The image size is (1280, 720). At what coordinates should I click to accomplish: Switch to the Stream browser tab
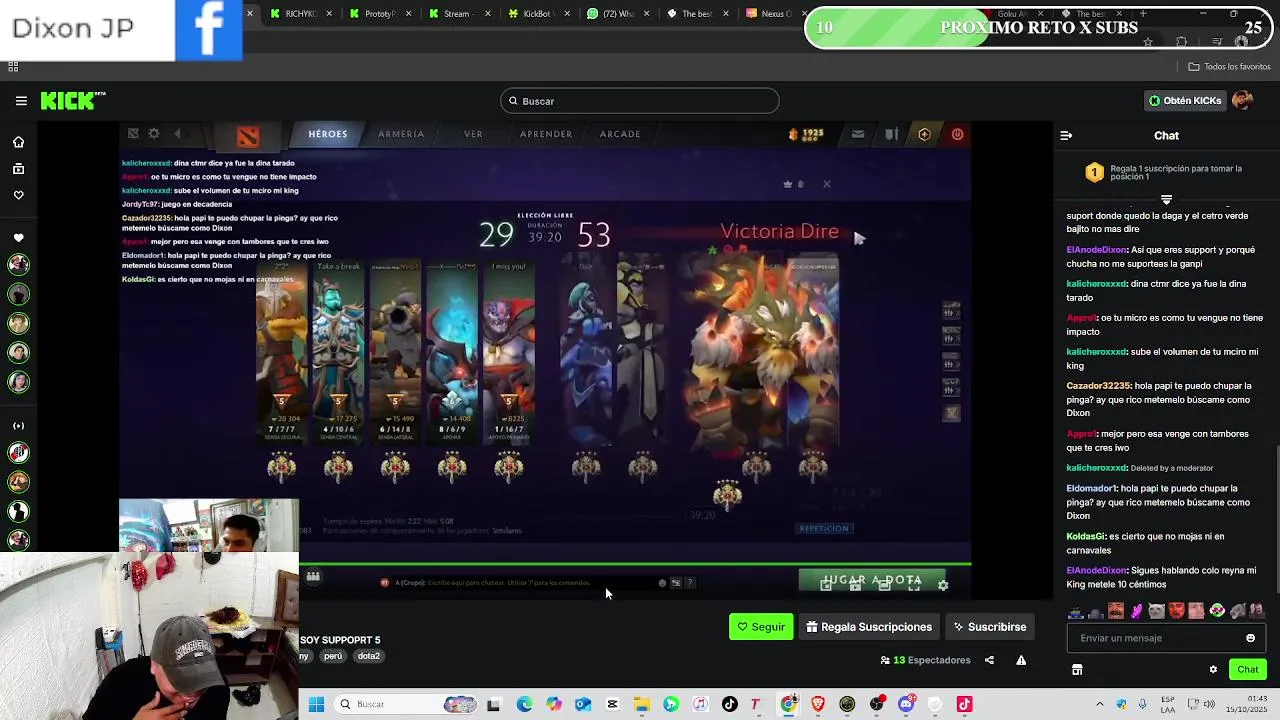pos(461,14)
